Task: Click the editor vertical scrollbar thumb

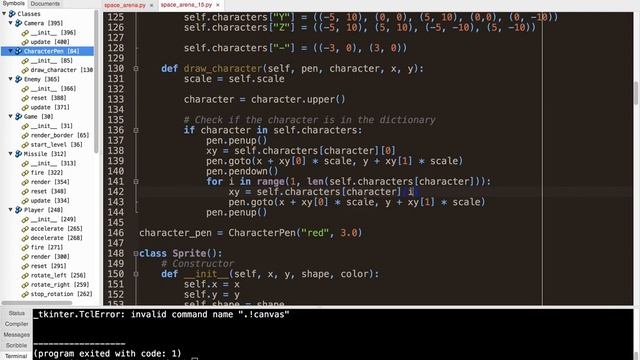Action: [x=636, y=93]
